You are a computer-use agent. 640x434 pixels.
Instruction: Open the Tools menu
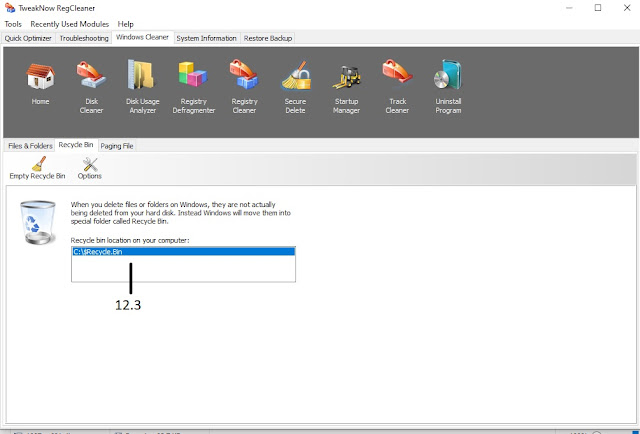point(13,24)
